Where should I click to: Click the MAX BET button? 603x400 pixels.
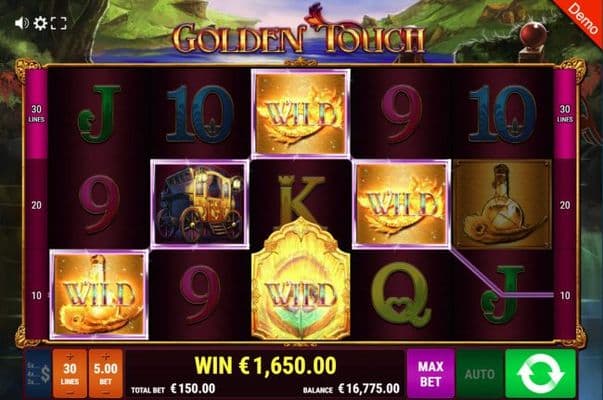tap(430, 373)
